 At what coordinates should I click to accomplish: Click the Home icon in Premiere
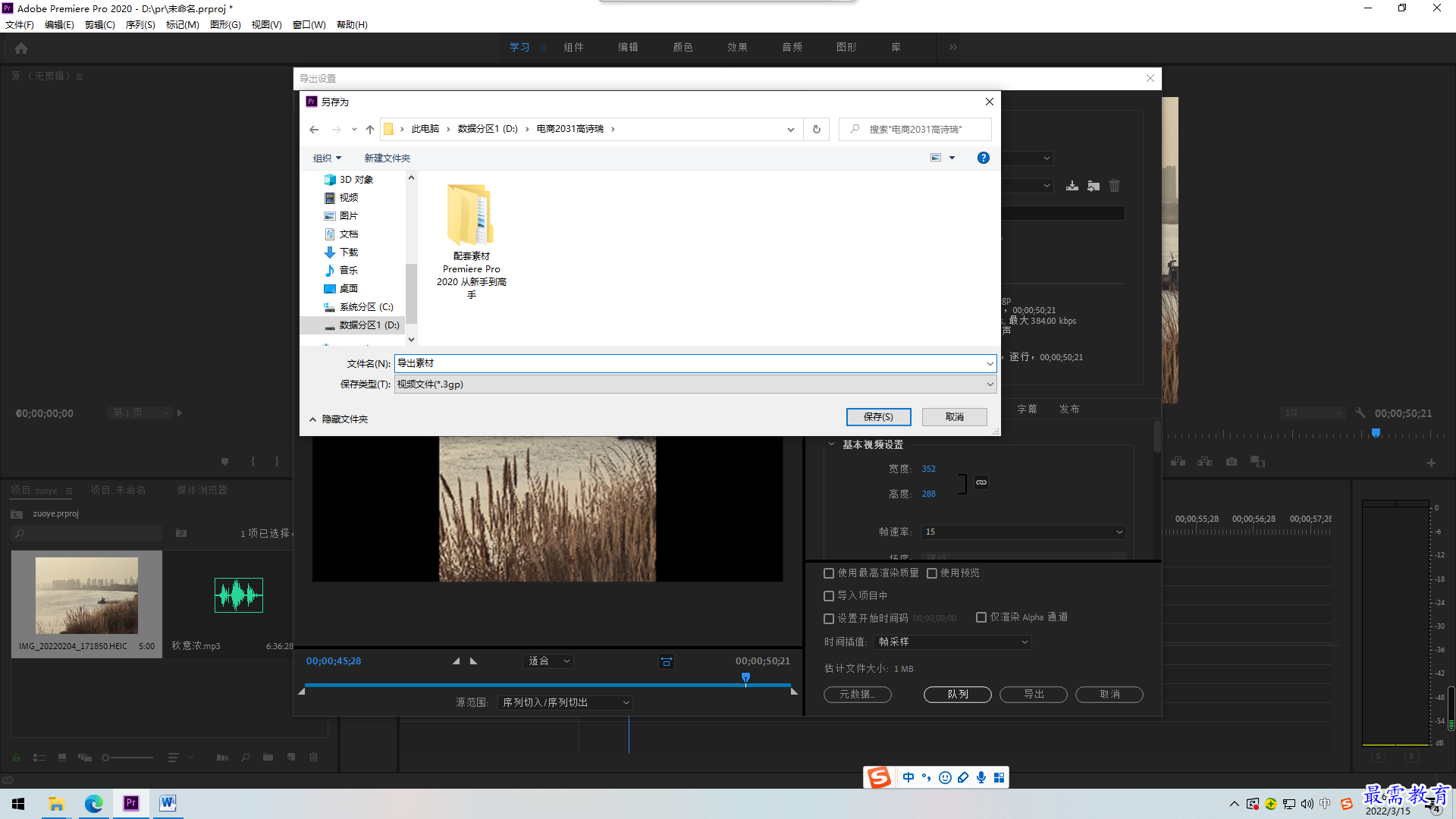(x=21, y=49)
